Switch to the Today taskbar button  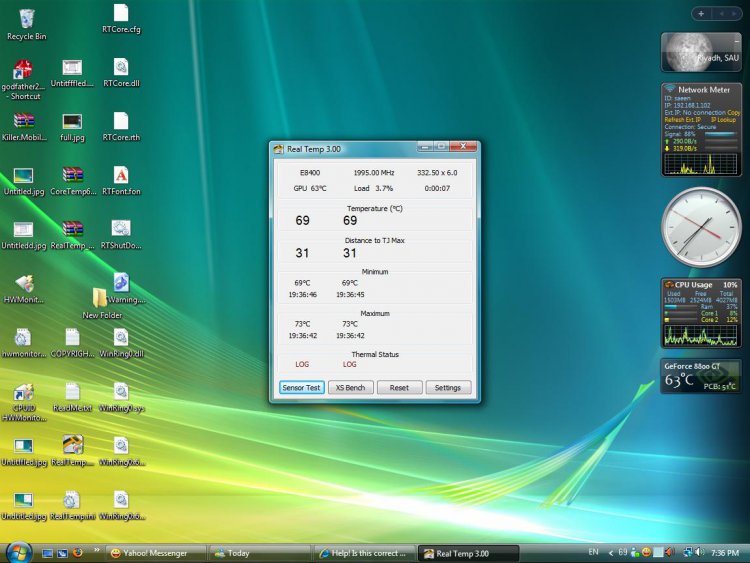point(261,553)
